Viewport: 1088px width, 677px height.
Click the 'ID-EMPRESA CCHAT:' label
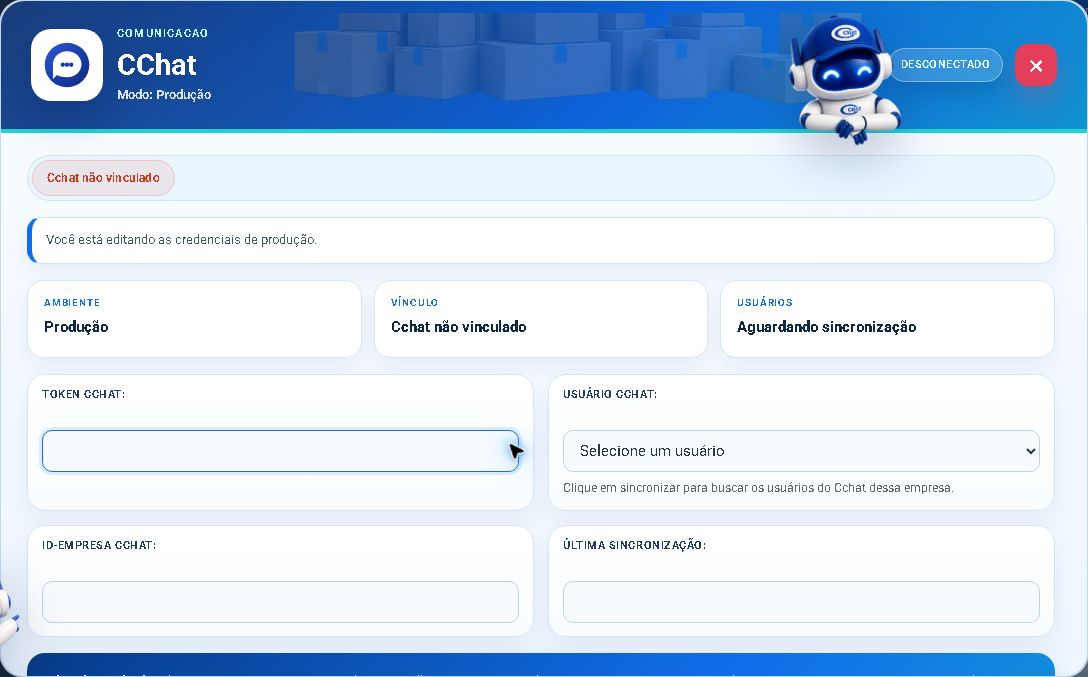coord(99,545)
